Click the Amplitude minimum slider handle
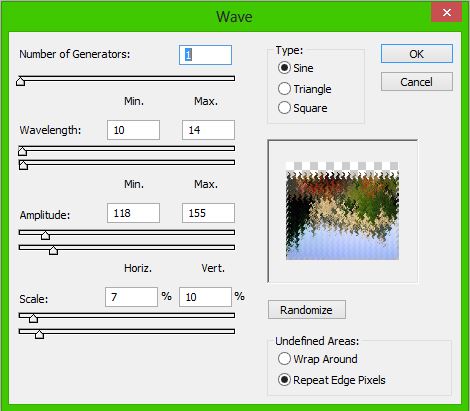The width and height of the screenshot is (470, 411). pos(45,235)
